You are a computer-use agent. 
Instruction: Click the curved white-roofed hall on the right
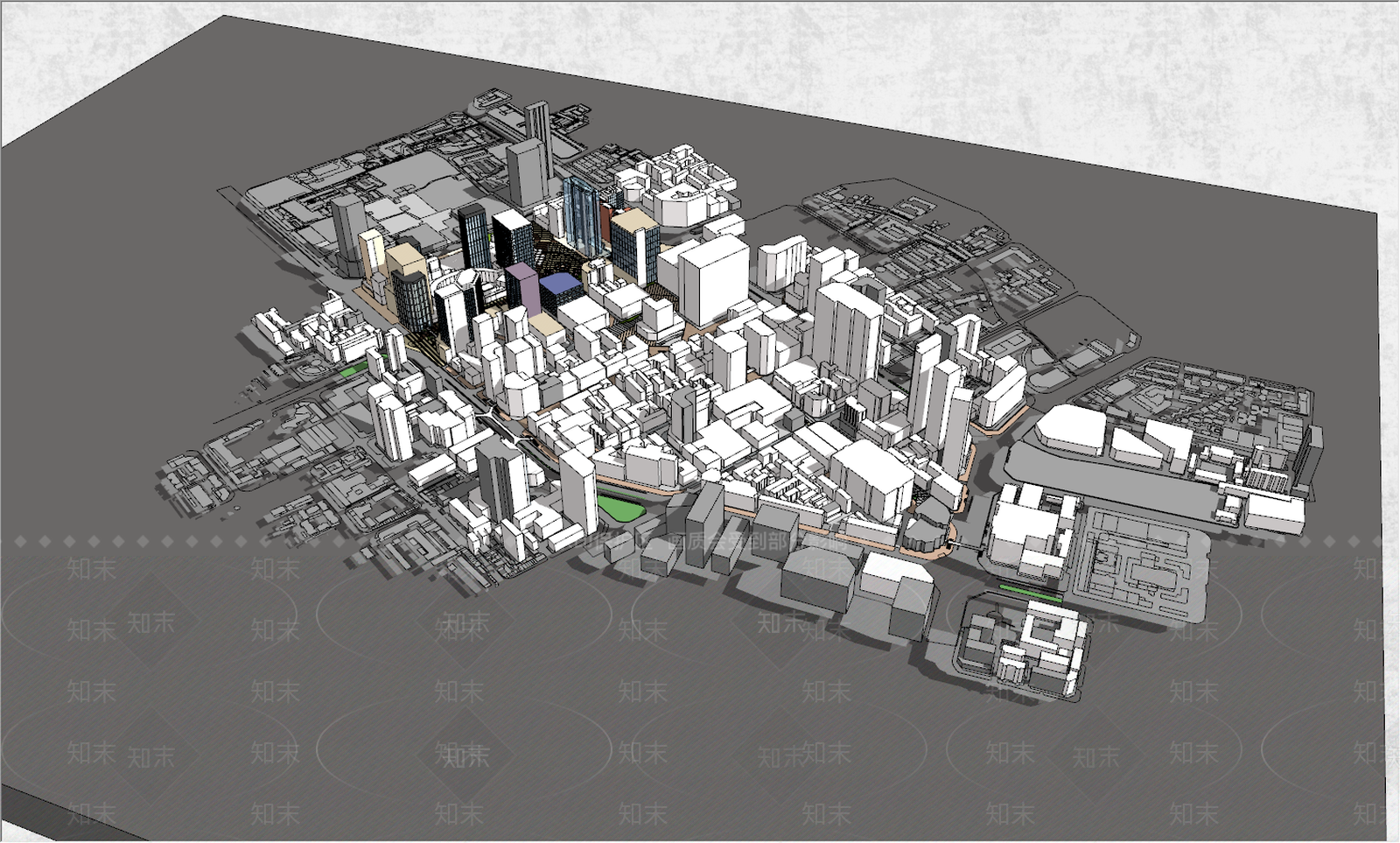[1072, 431]
